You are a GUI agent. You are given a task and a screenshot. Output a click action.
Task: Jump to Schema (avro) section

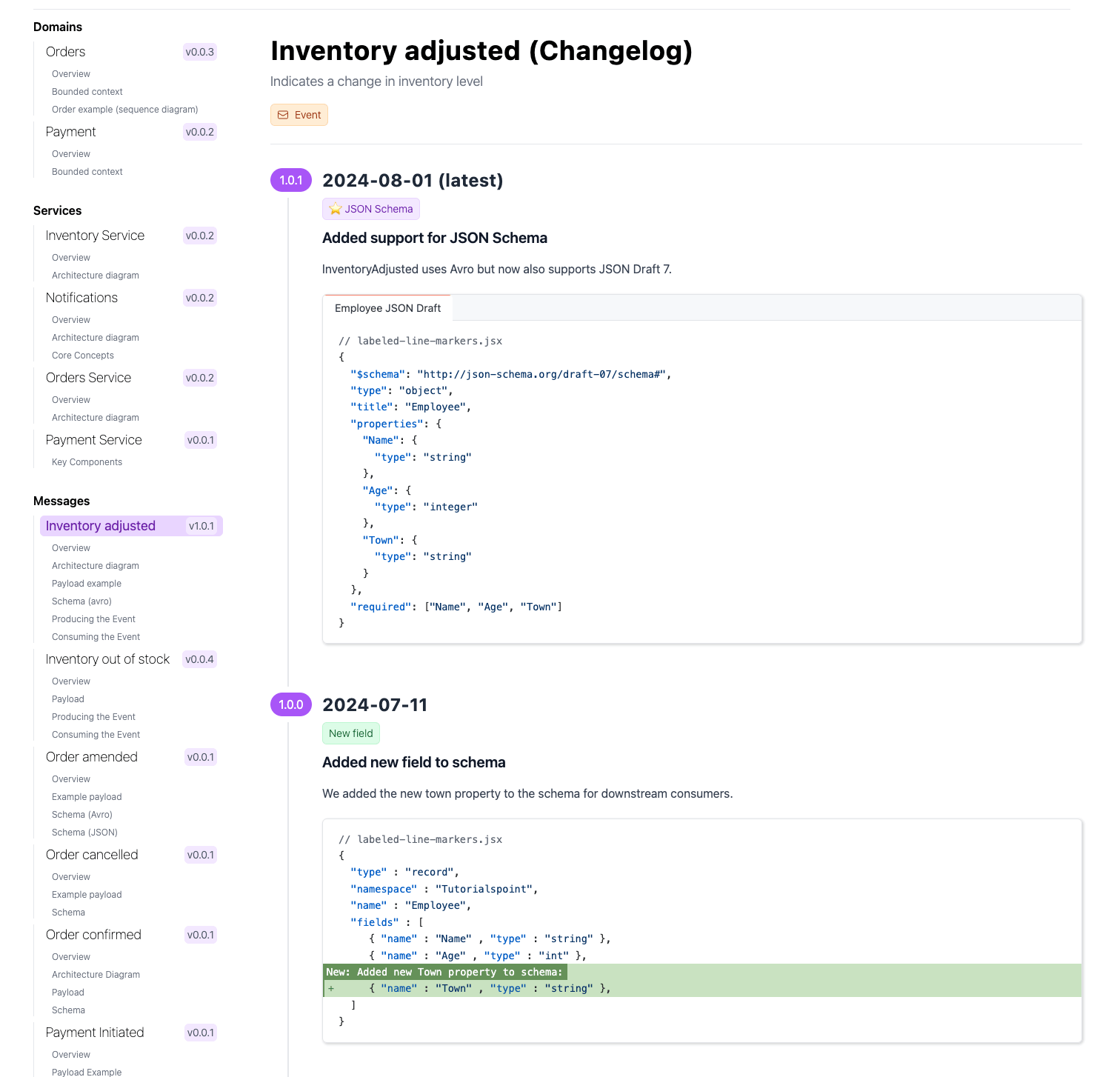81,601
